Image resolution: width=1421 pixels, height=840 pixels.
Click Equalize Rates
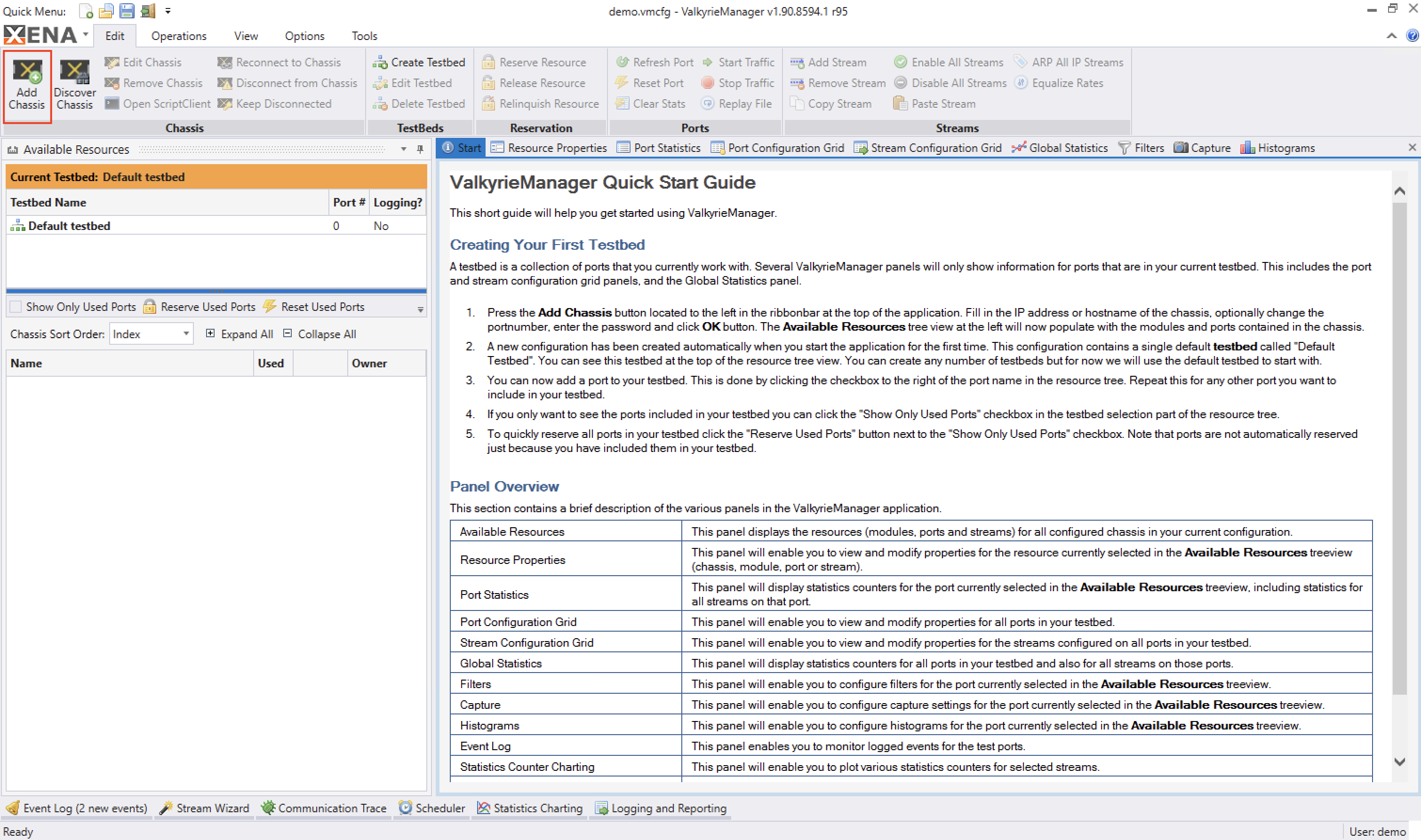(x=1059, y=83)
